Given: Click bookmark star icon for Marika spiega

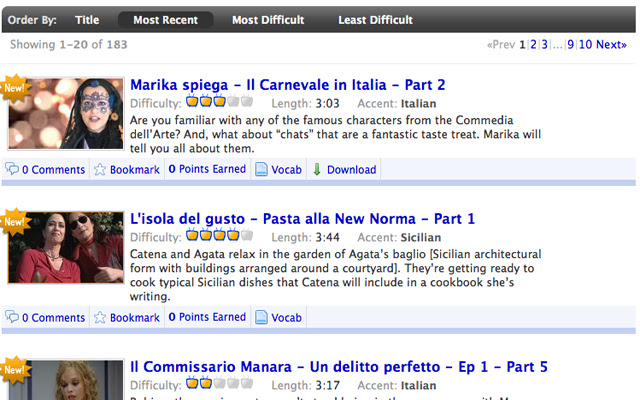Looking at the screenshot, I should pos(100,169).
